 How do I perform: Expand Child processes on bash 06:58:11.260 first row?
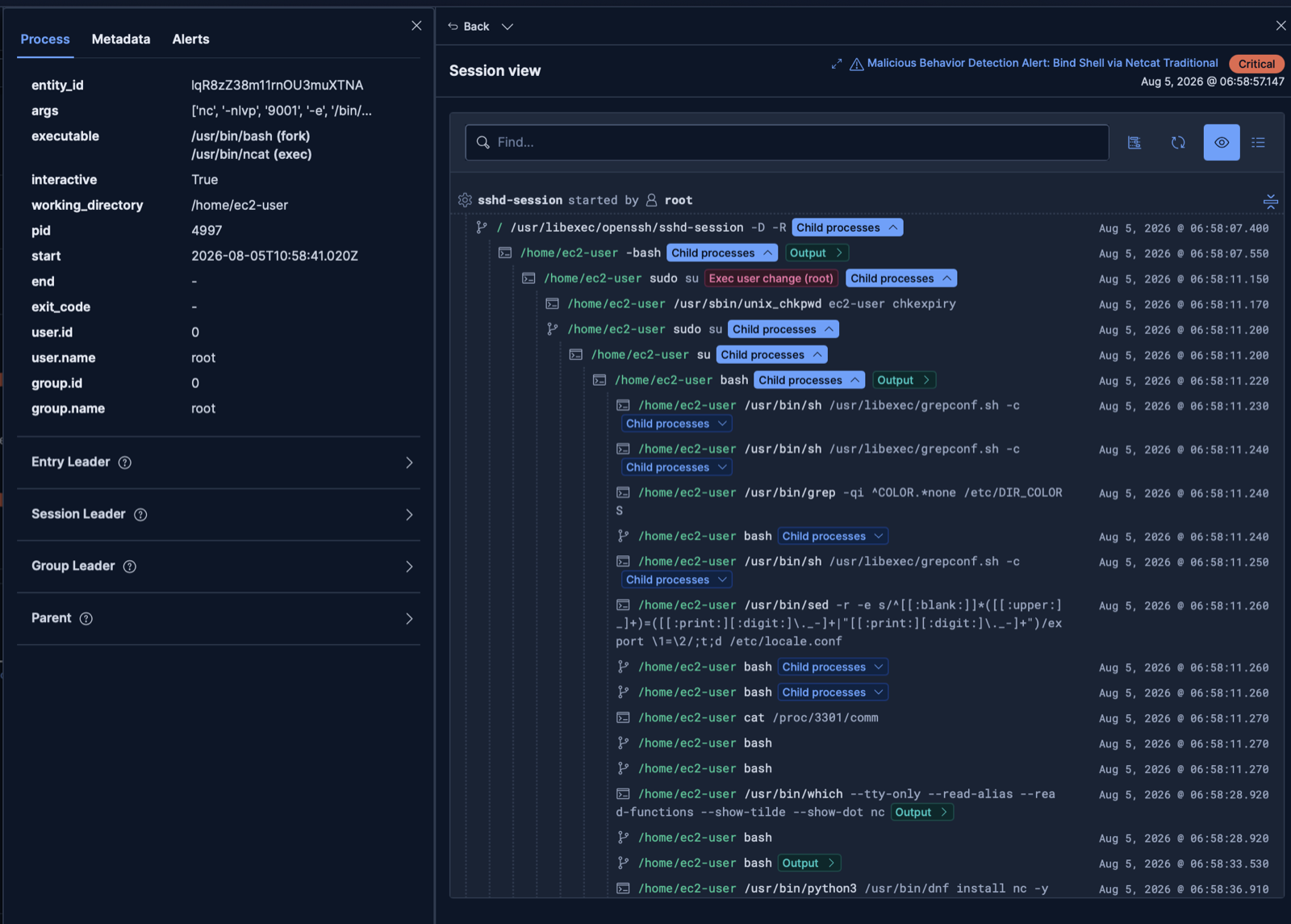click(834, 667)
